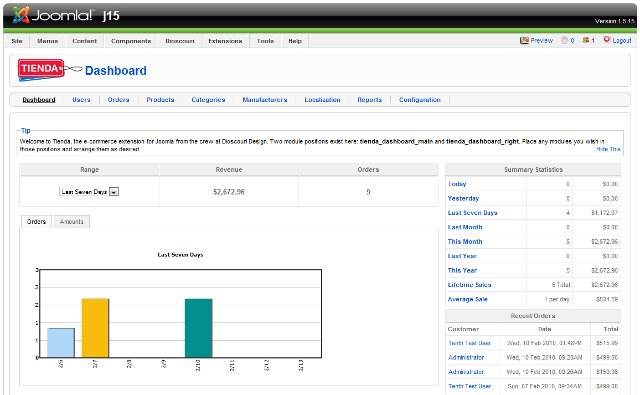The width and height of the screenshot is (640, 395).
Task: Click the Dashboard page heading
Action: [116, 71]
